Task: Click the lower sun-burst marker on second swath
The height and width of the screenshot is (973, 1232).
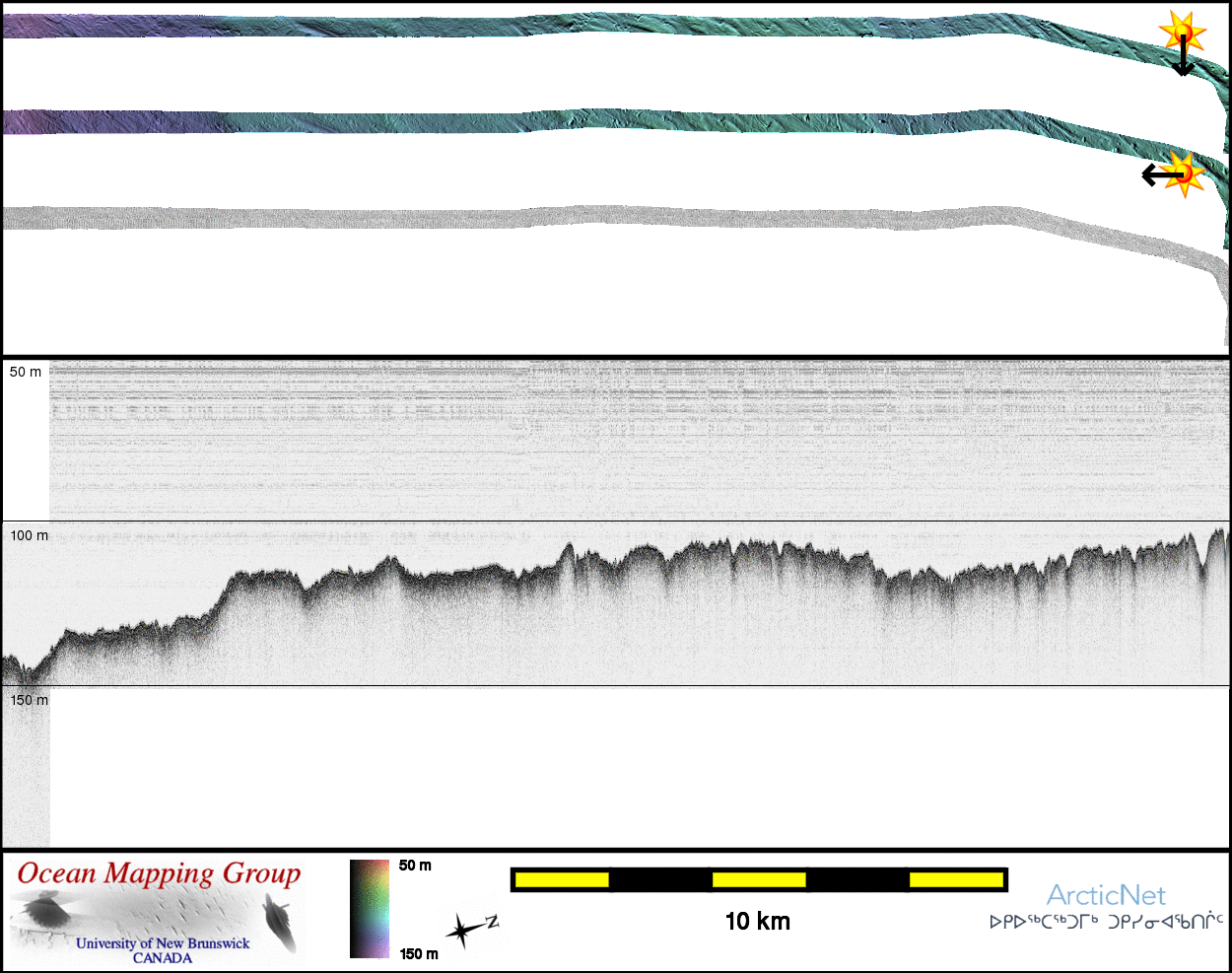Action: pyautogui.click(x=1186, y=174)
